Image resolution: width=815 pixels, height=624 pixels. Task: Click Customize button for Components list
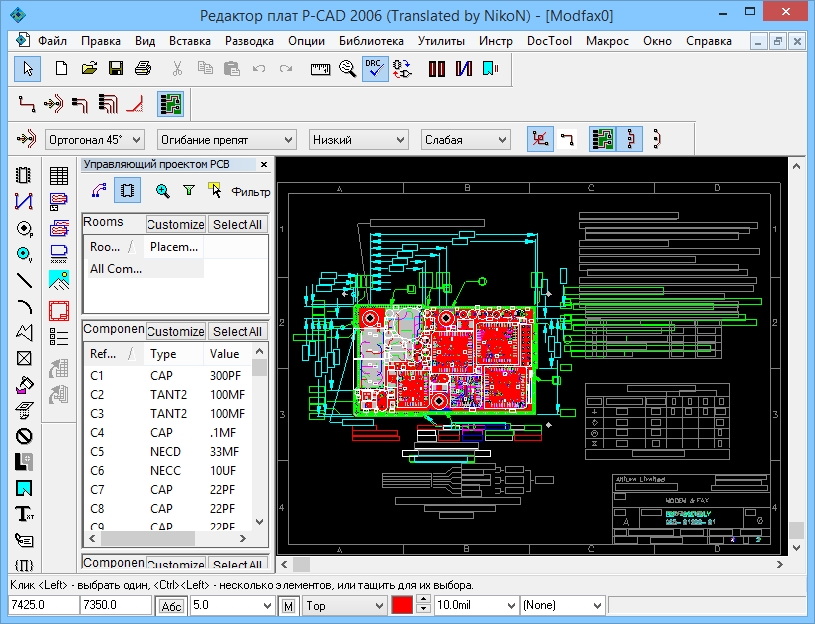pos(176,331)
